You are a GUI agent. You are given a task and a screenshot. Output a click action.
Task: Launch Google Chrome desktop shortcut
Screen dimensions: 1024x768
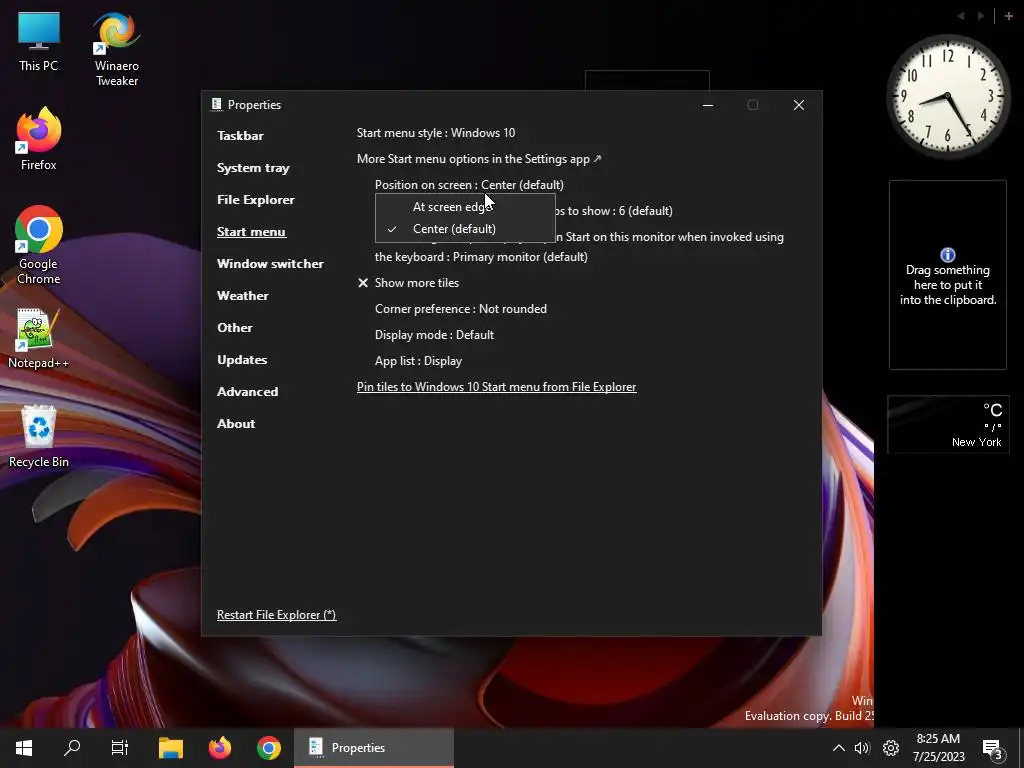click(39, 246)
